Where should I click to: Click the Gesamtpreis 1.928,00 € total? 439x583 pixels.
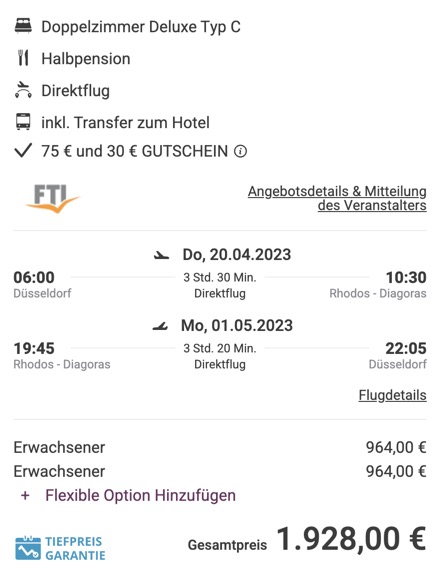(x=307, y=539)
